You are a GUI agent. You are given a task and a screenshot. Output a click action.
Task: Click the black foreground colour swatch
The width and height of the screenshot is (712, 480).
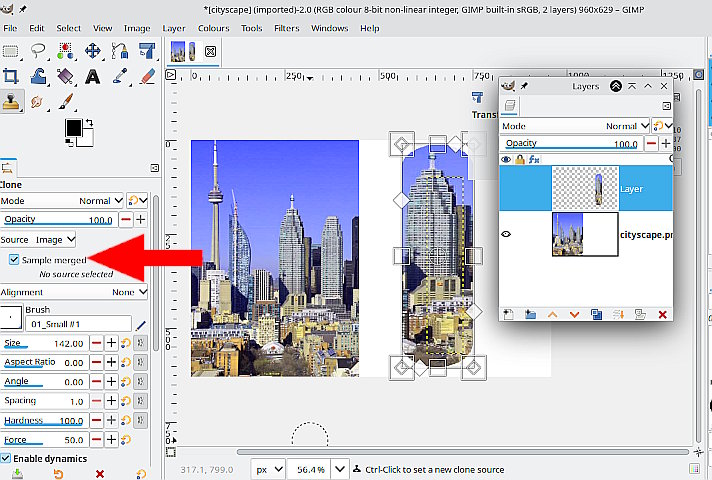coord(73,127)
